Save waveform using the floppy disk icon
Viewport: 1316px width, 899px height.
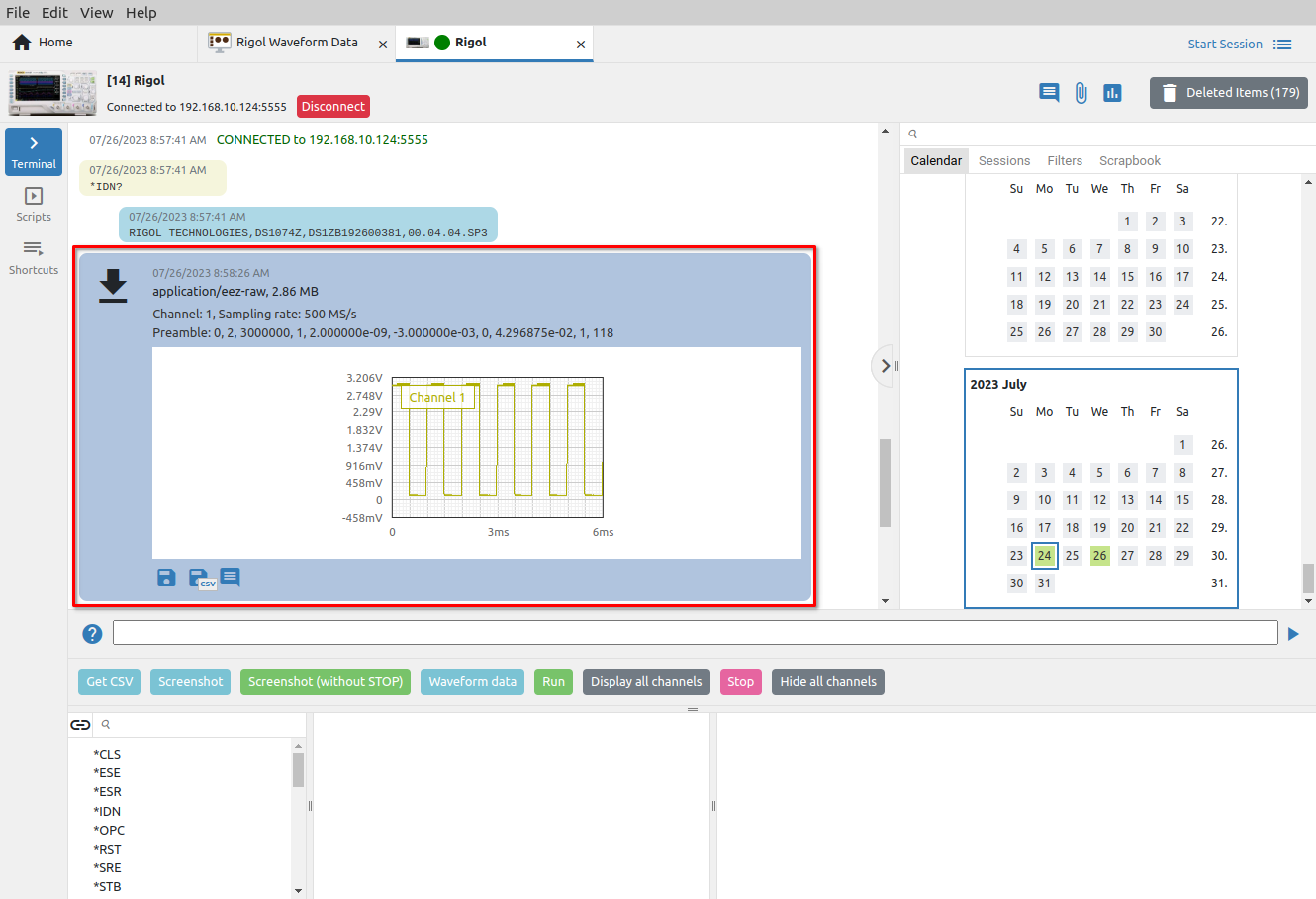point(166,578)
